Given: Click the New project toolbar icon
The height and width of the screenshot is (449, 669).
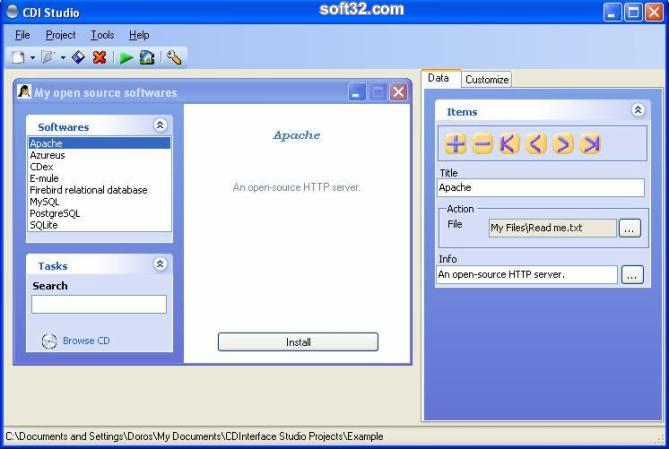Looking at the screenshot, I should point(18,58).
